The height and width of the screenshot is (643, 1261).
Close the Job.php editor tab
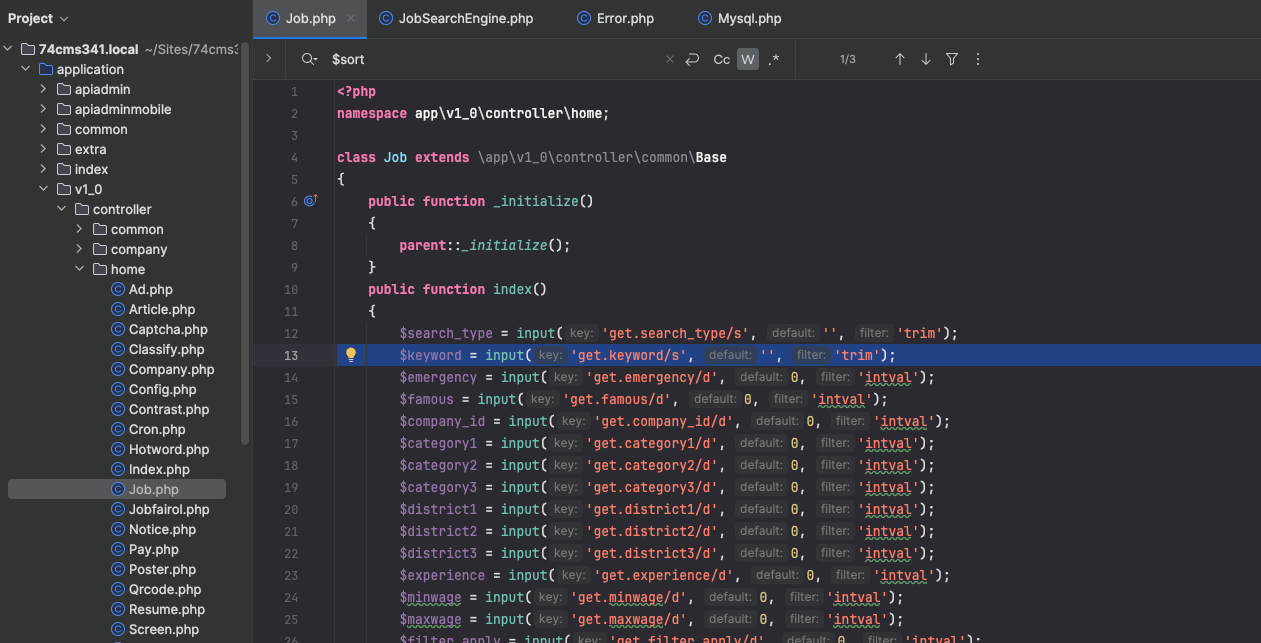[351, 19]
